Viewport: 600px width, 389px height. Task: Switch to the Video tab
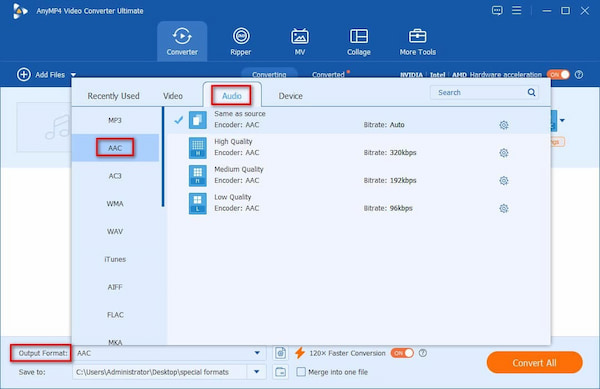click(173, 96)
